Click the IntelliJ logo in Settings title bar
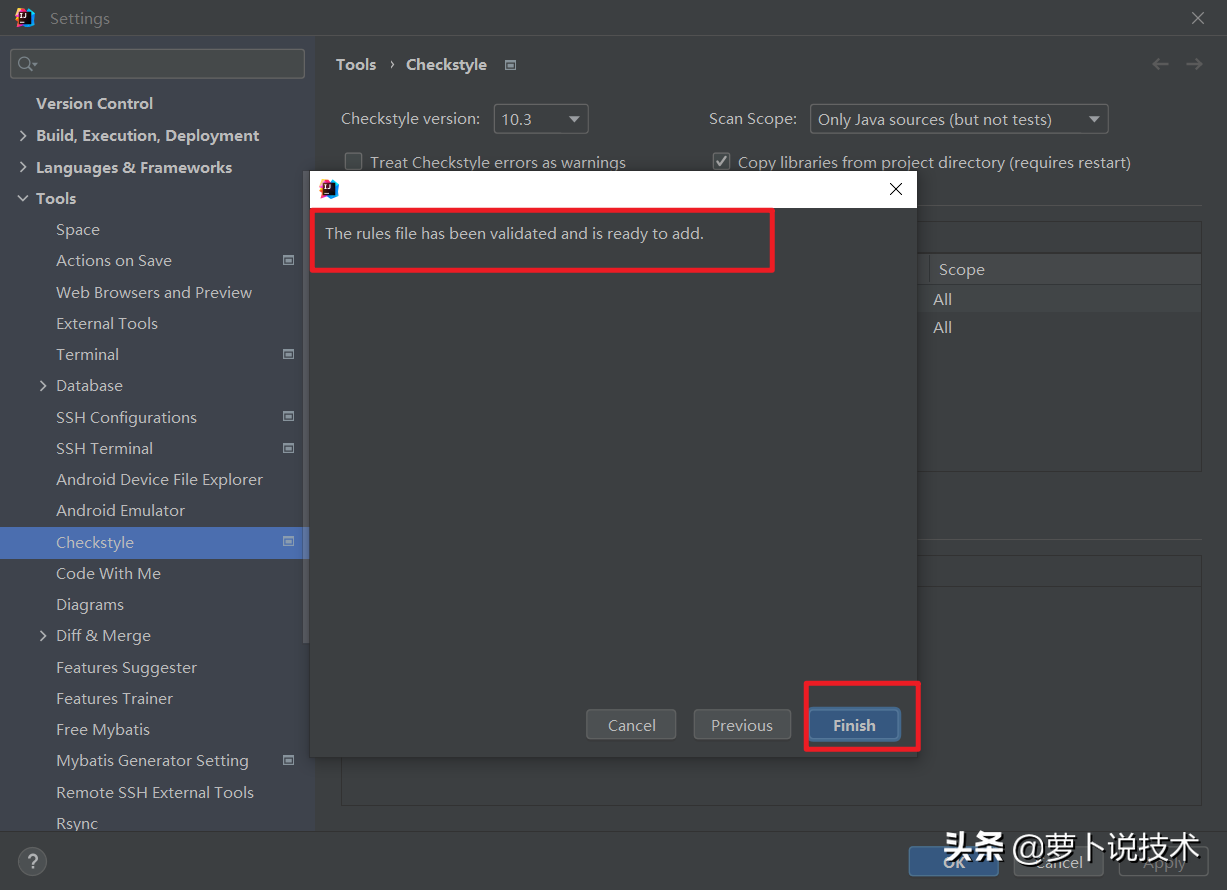The height and width of the screenshot is (890, 1227). click(x=25, y=18)
